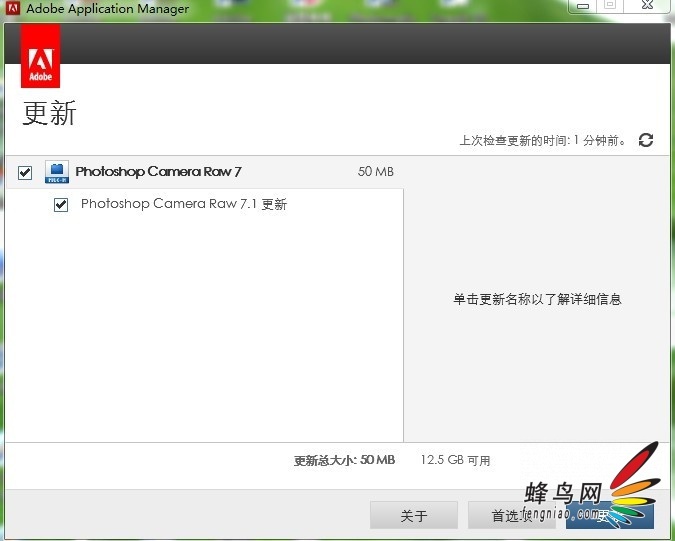Uncheck Photoshop Camera Raw 7.1 更新 checkbox
The height and width of the screenshot is (541, 675).
click(61, 204)
